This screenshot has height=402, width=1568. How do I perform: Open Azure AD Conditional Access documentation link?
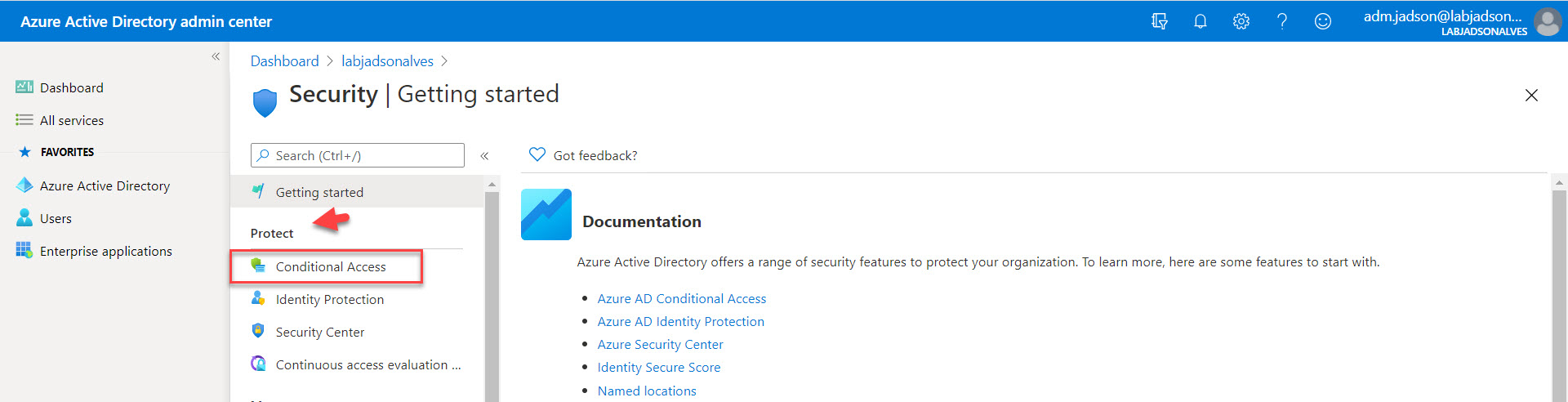[681, 299]
